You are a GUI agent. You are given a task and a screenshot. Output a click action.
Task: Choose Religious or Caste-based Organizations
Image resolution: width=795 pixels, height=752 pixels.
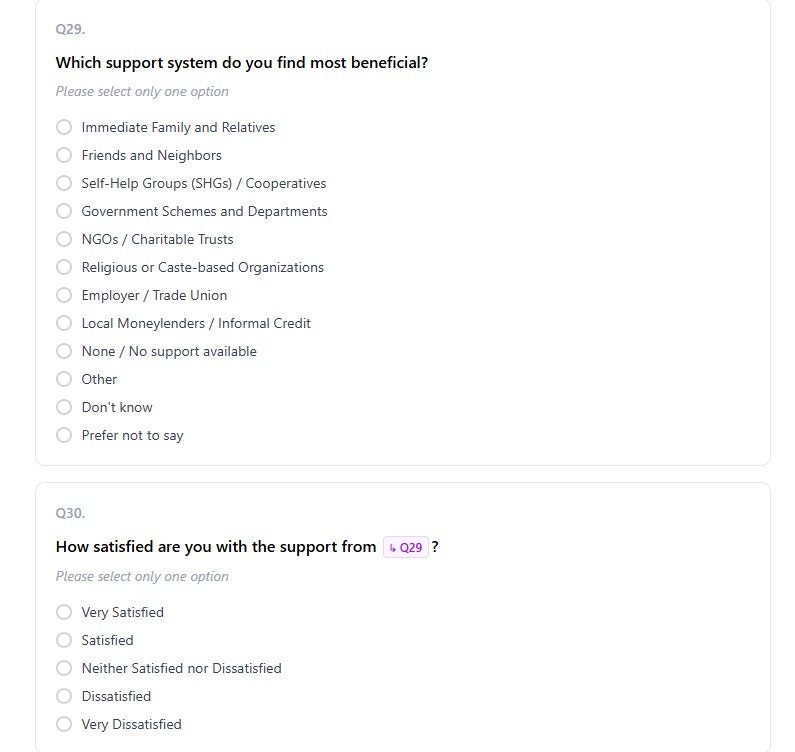point(64,267)
